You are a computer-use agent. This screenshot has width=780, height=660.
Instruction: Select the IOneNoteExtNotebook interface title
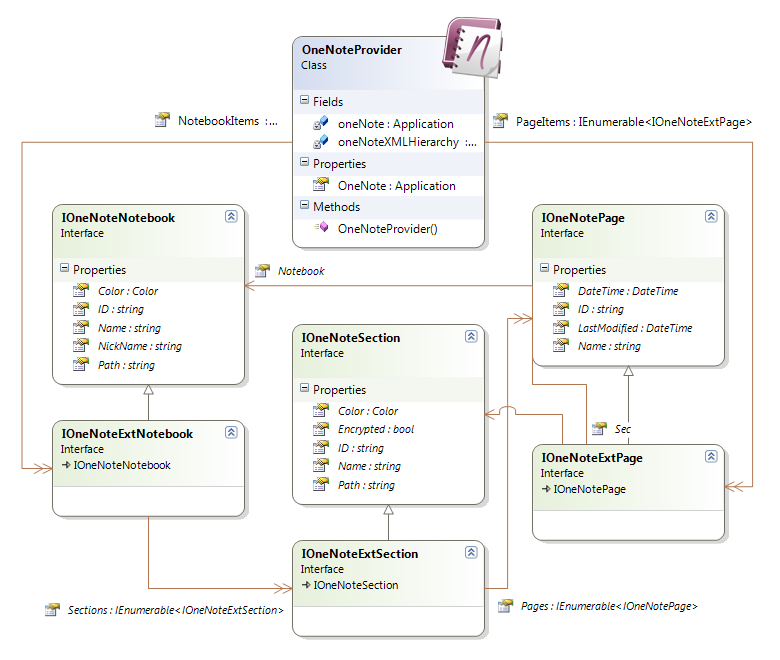pos(127,434)
